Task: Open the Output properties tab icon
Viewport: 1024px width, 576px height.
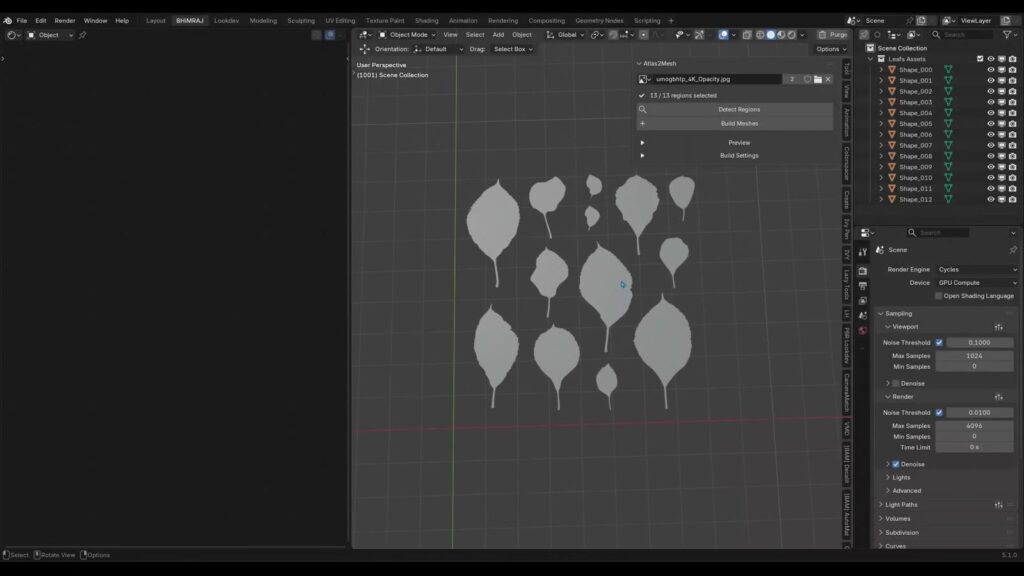Action: (863, 286)
